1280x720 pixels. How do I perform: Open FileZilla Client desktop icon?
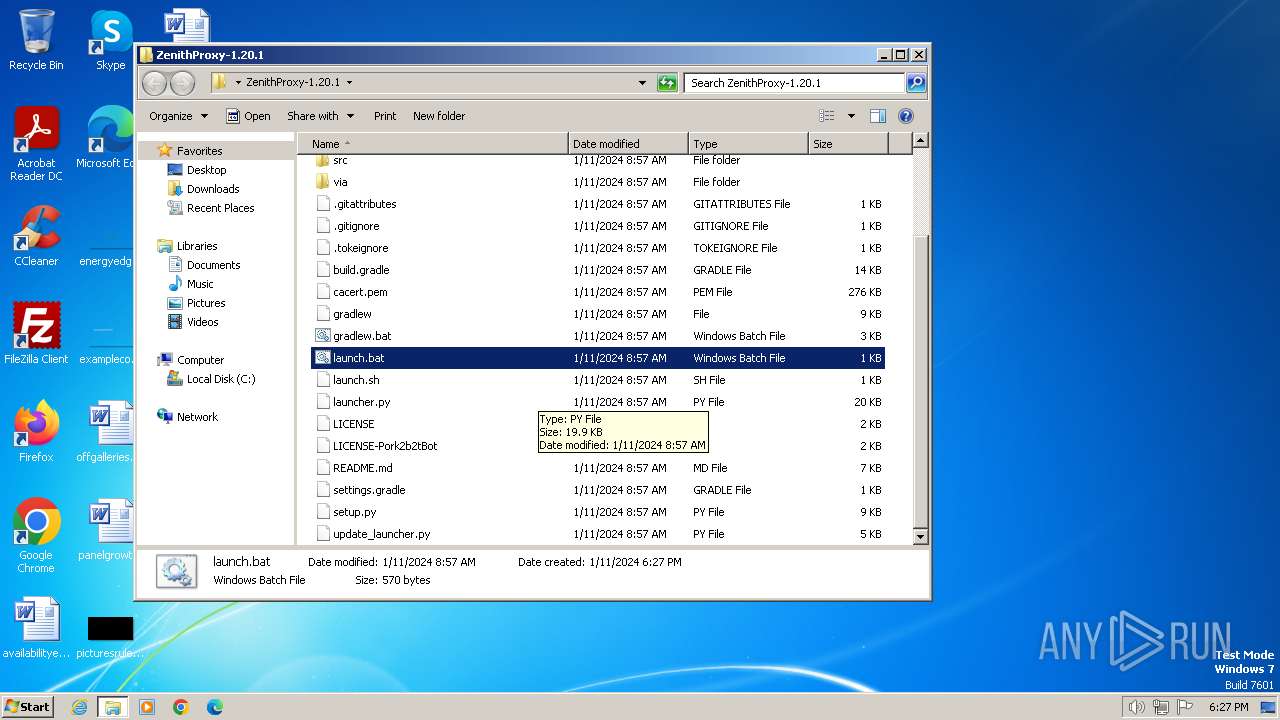click(36, 334)
